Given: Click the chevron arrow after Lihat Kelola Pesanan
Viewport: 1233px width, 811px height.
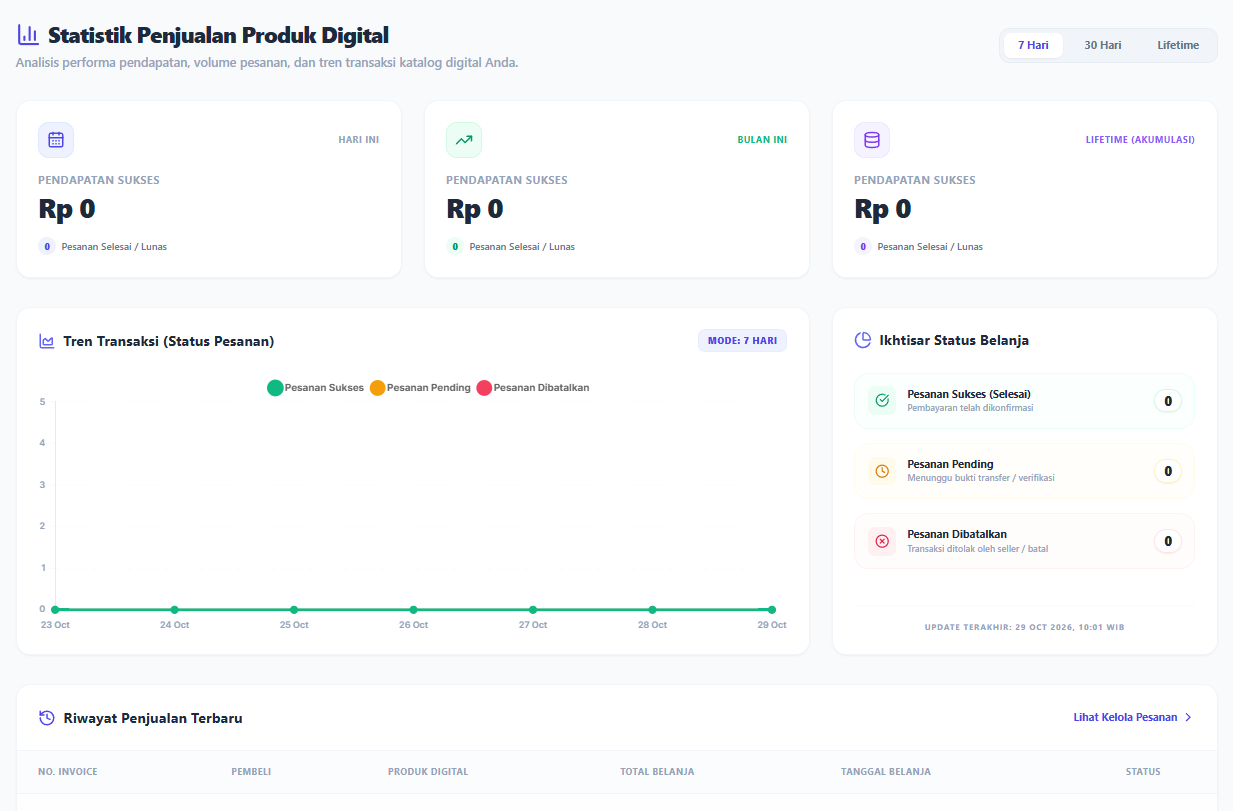Looking at the screenshot, I should point(1188,717).
